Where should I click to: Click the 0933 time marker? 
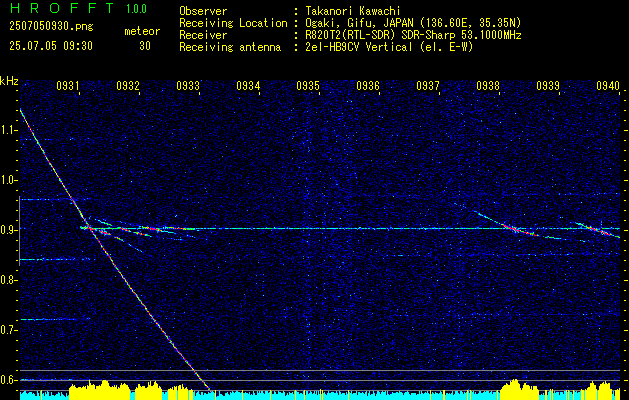click(188, 85)
